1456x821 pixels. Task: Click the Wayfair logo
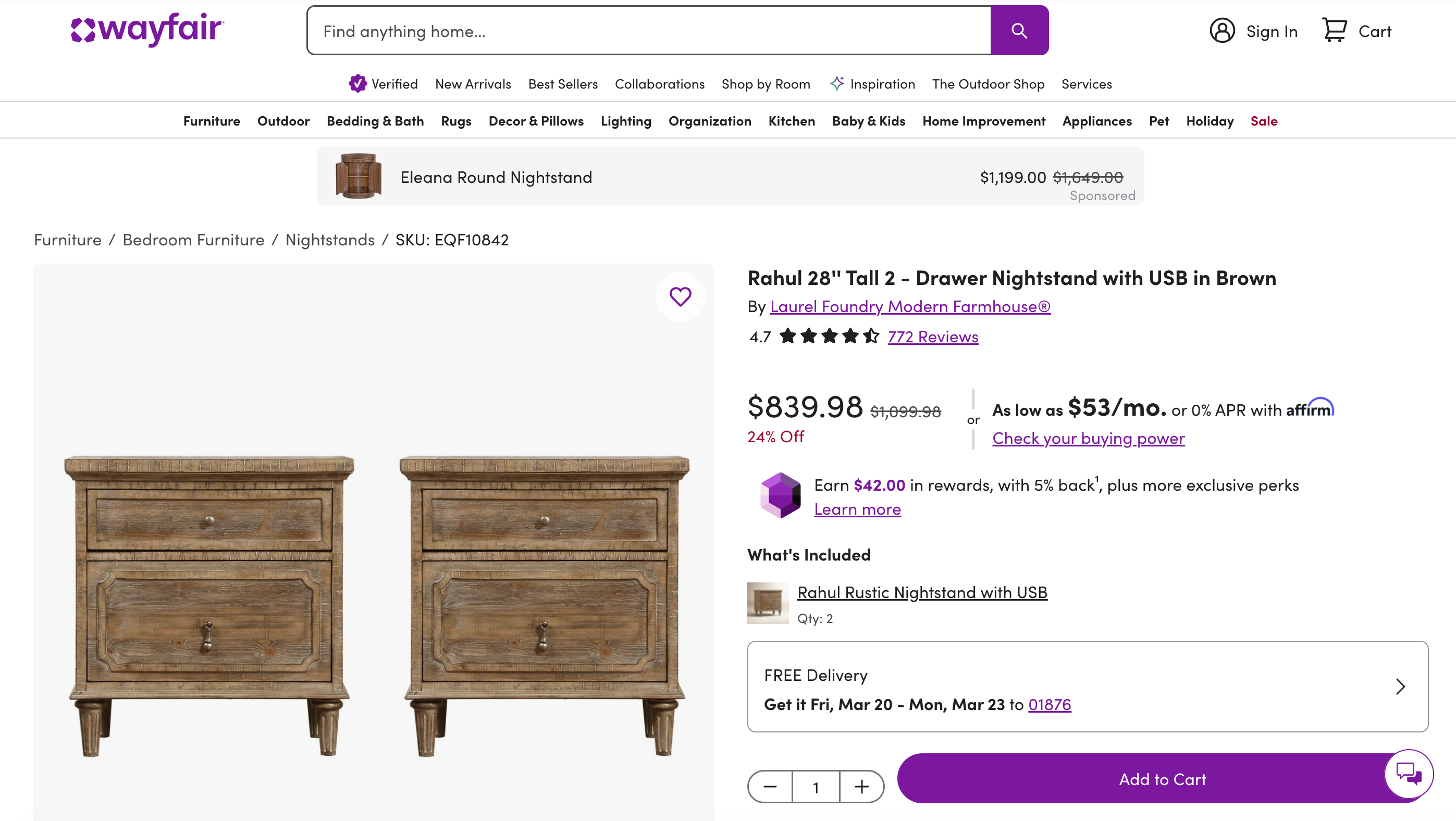coord(147,29)
